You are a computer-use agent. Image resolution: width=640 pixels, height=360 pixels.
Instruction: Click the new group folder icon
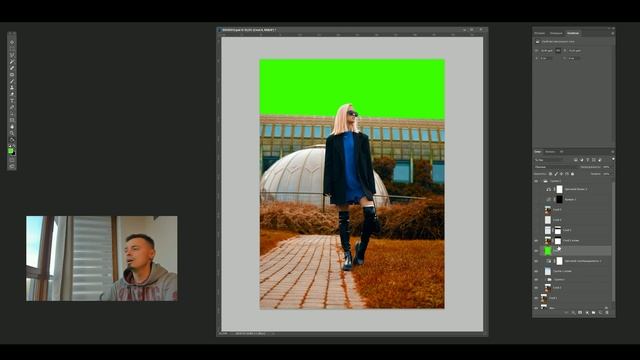(593, 313)
